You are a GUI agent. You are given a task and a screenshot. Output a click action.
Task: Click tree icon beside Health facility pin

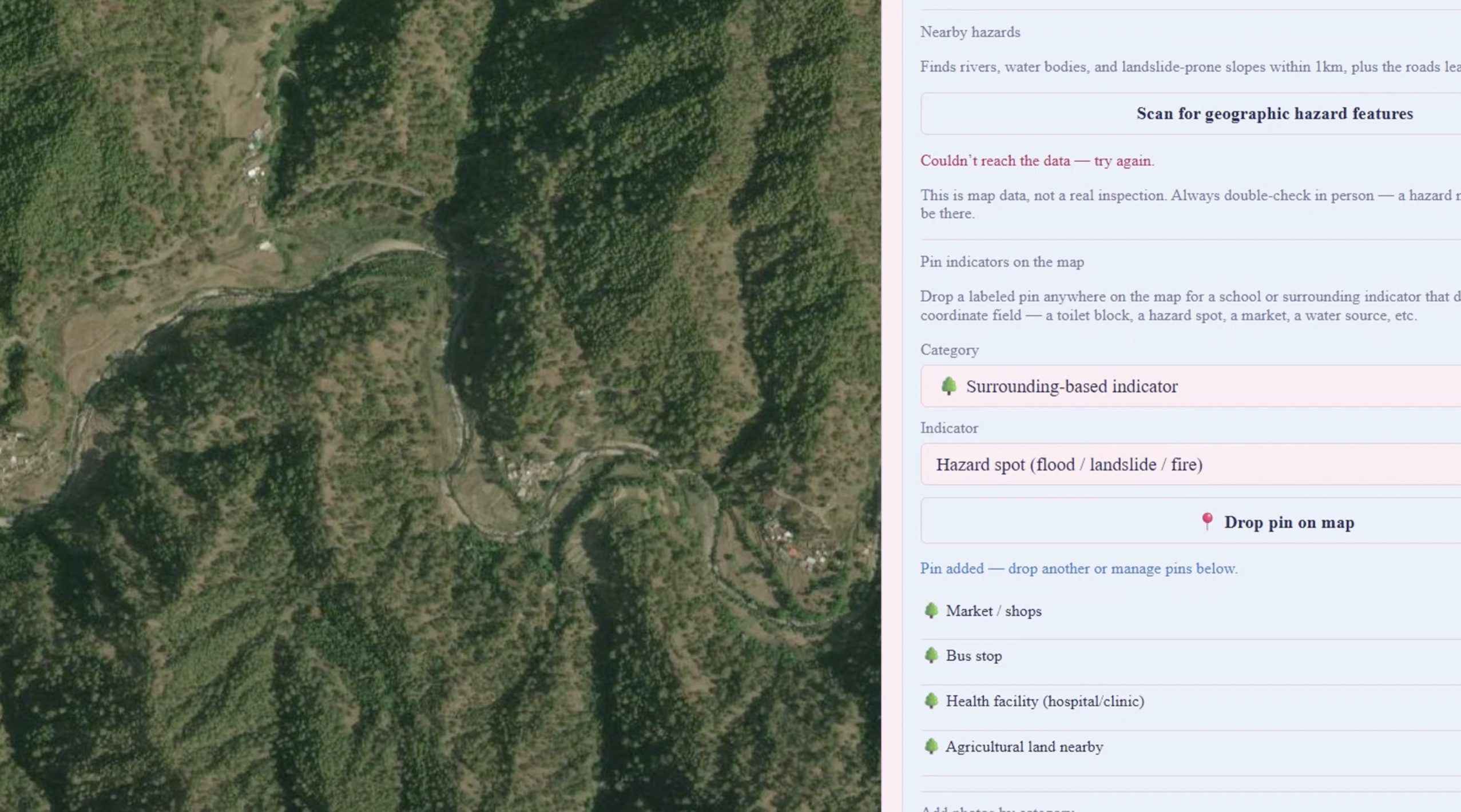[x=931, y=700]
